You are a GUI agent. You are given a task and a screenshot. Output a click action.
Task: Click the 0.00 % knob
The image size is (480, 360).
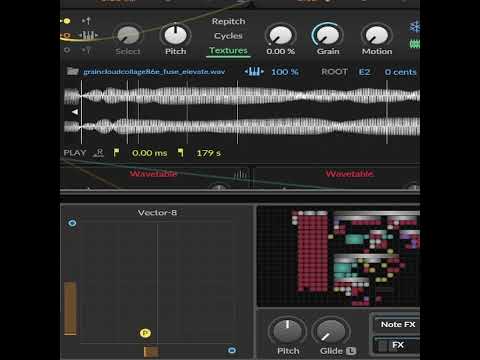281,35
